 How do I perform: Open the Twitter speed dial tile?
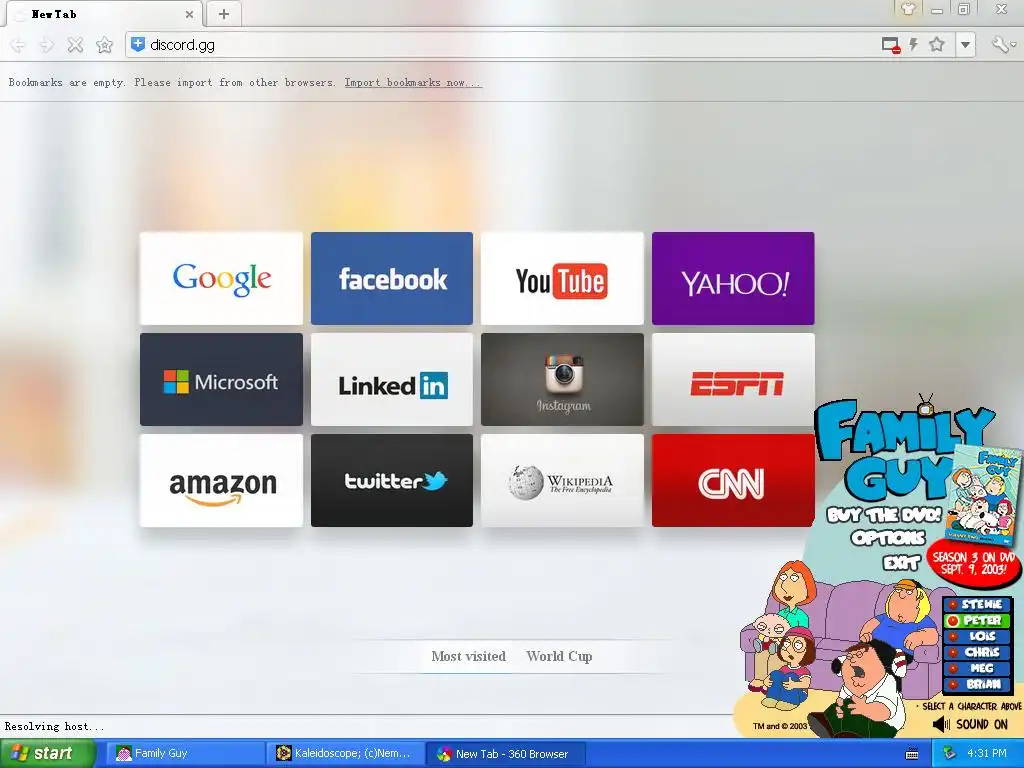[x=392, y=481]
